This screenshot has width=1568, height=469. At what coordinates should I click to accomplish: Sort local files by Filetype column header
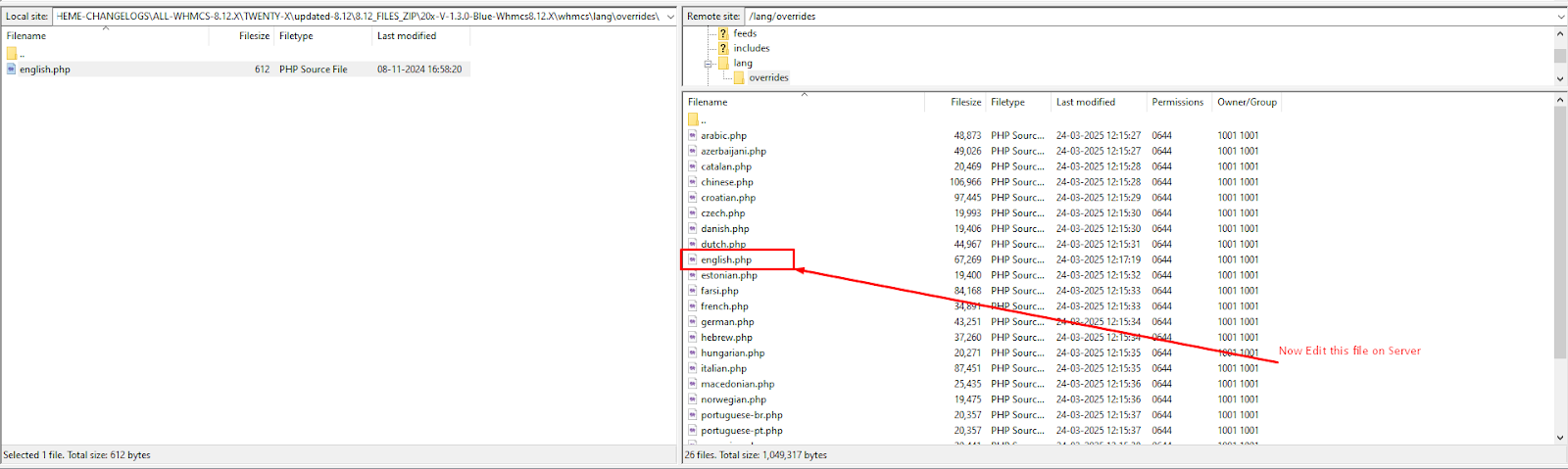pos(296,36)
